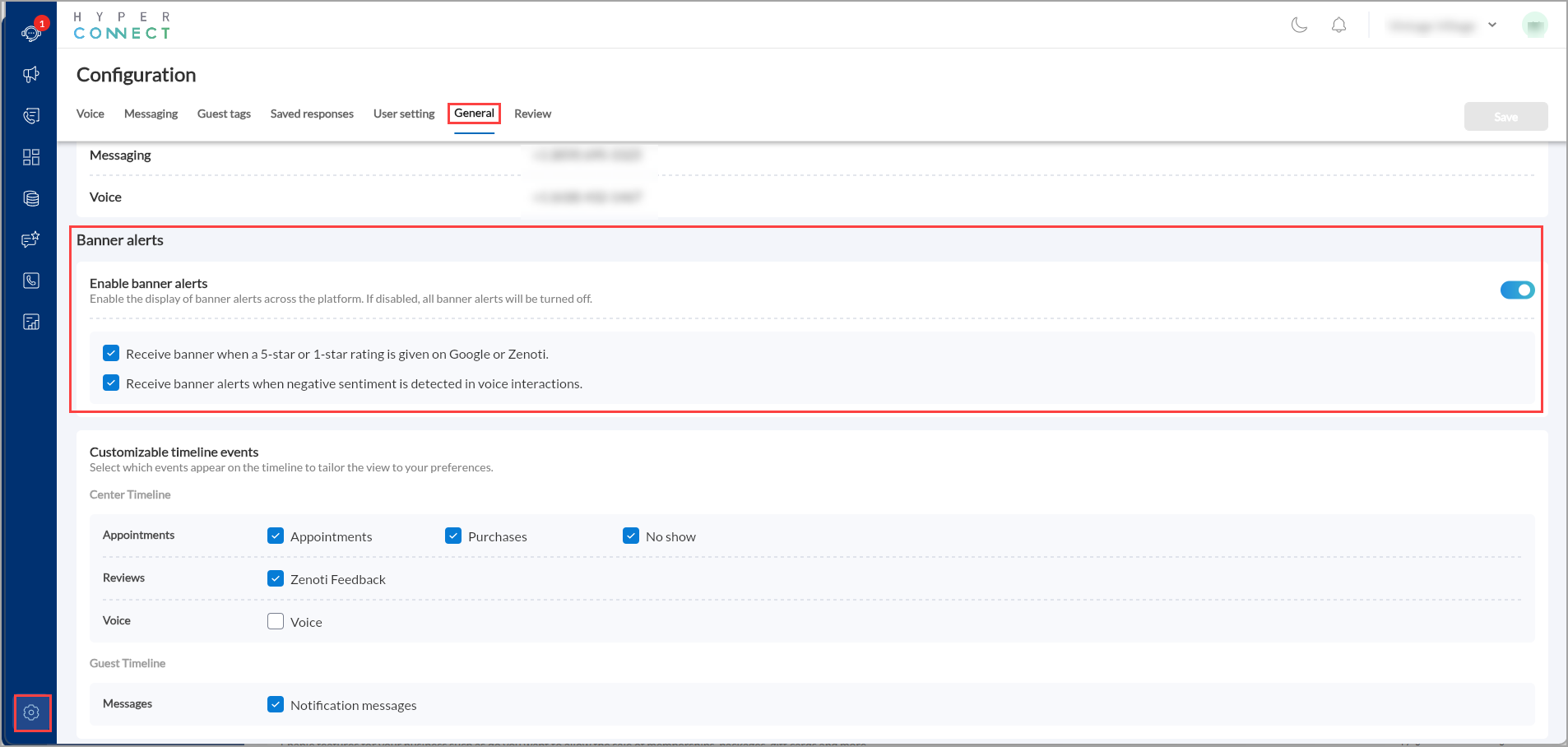This screenshot has height=747, width=1568.
Task: Click the Banner alerts heading
Action: [x=120, y=240]
